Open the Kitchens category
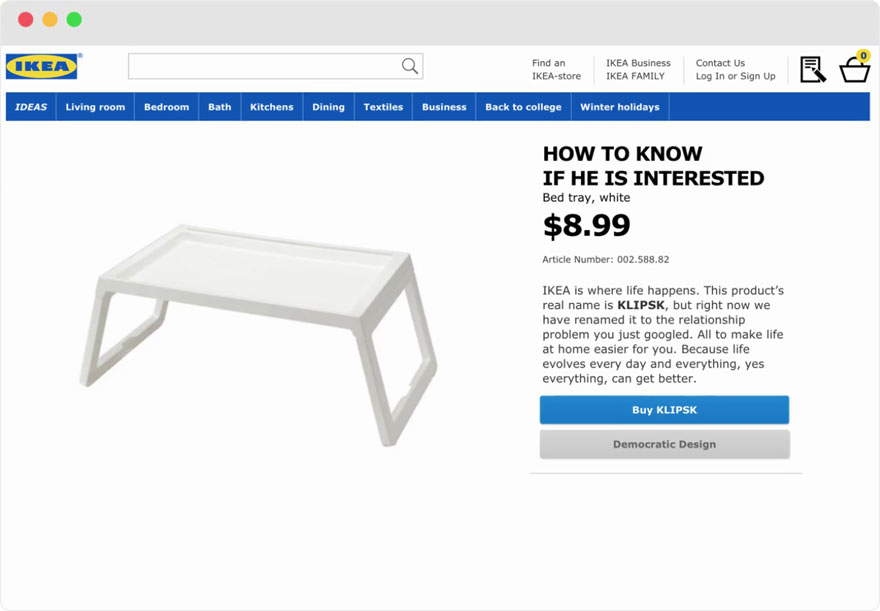Image resolution: width=880 pixels, height=611 pixels. 272,107
